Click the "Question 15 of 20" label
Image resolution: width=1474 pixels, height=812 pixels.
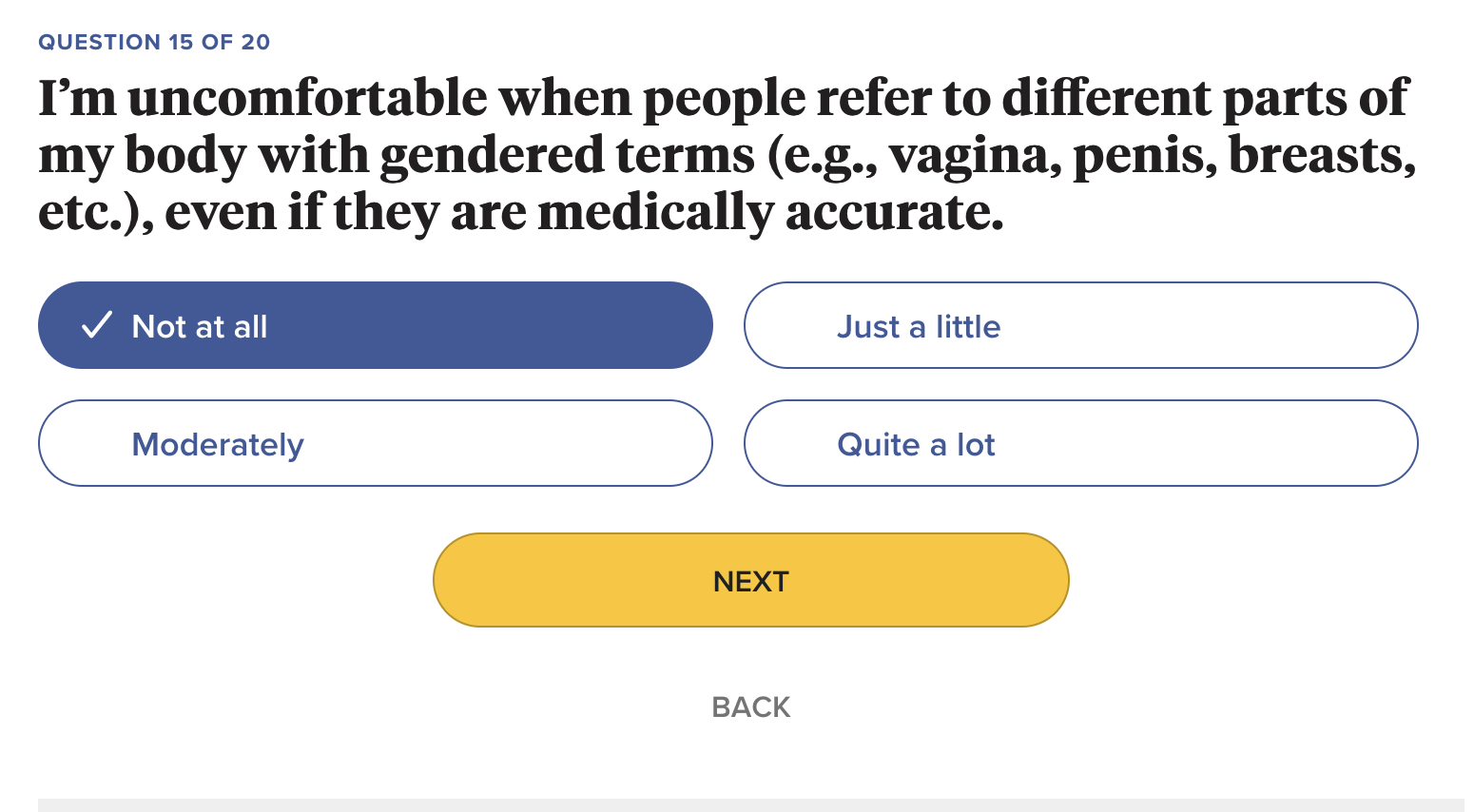coord(154,42)
